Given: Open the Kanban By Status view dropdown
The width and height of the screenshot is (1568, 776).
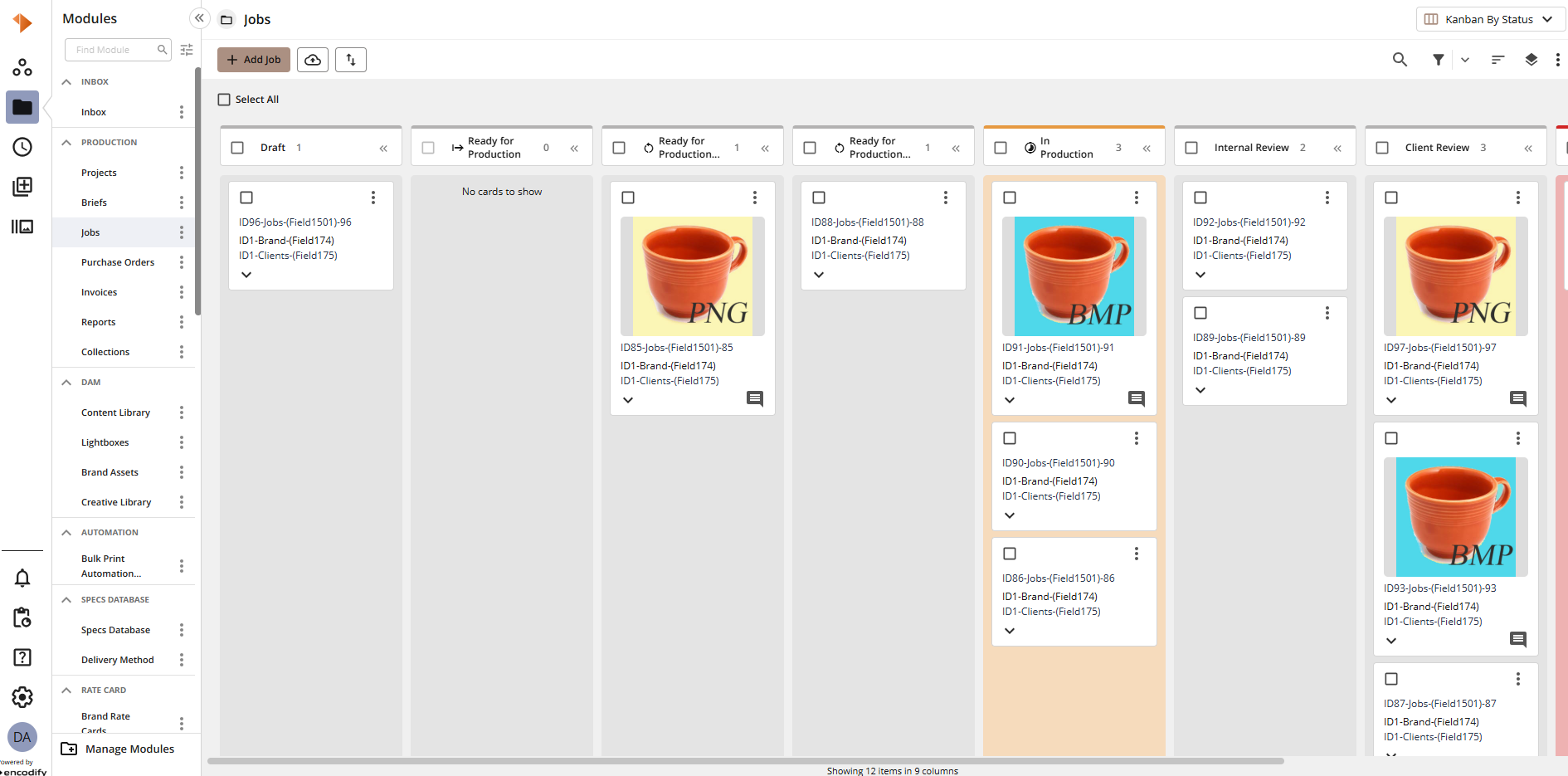Looking at the screenshot, I should (x=1490, y=19).
